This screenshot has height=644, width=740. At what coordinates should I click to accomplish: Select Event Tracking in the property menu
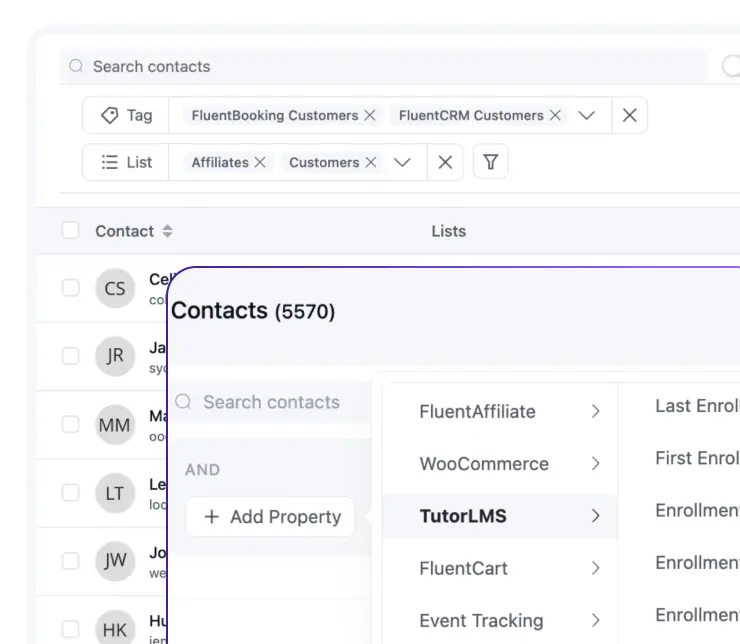click(x=500, y=621)
